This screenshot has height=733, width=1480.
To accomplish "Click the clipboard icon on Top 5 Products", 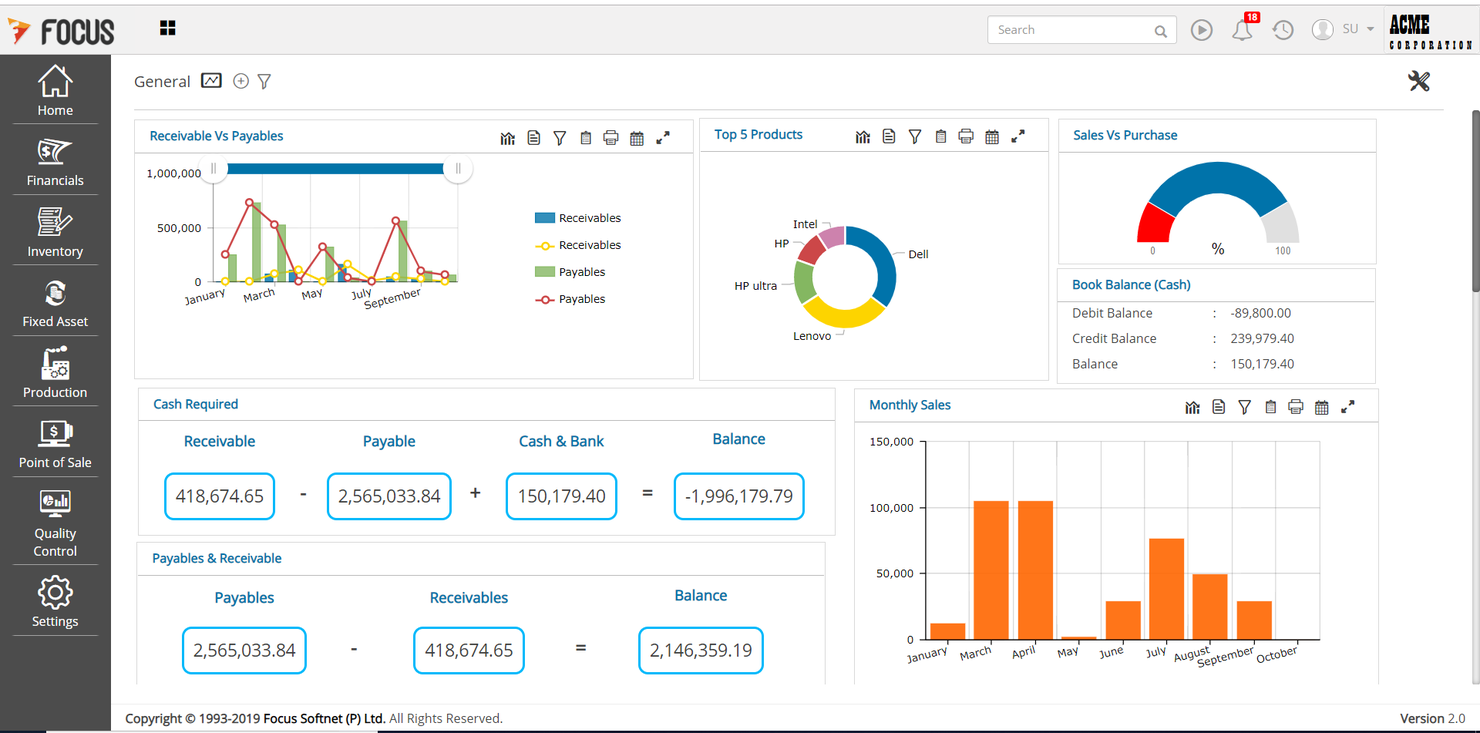I will click(941, 136).
